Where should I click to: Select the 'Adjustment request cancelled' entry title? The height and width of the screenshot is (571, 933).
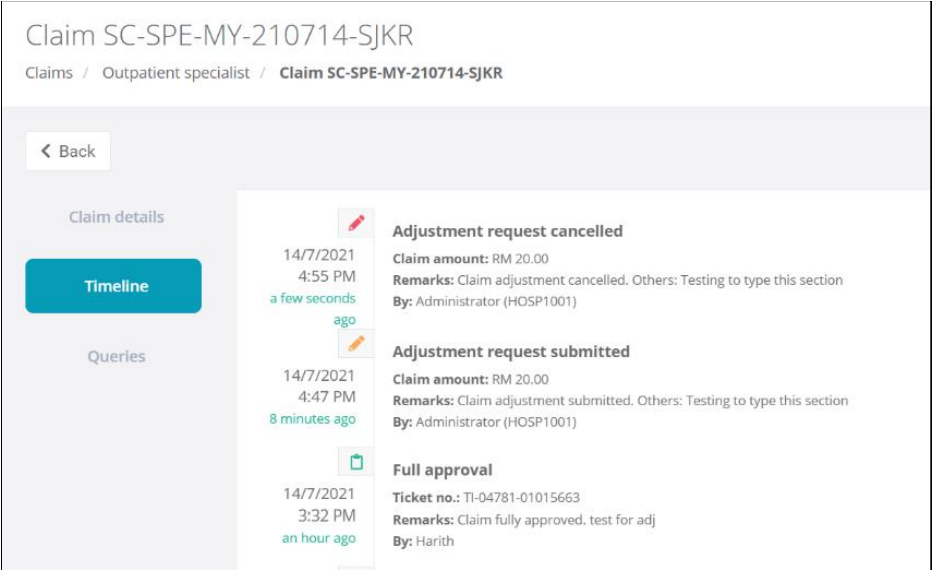pos(507,231)
